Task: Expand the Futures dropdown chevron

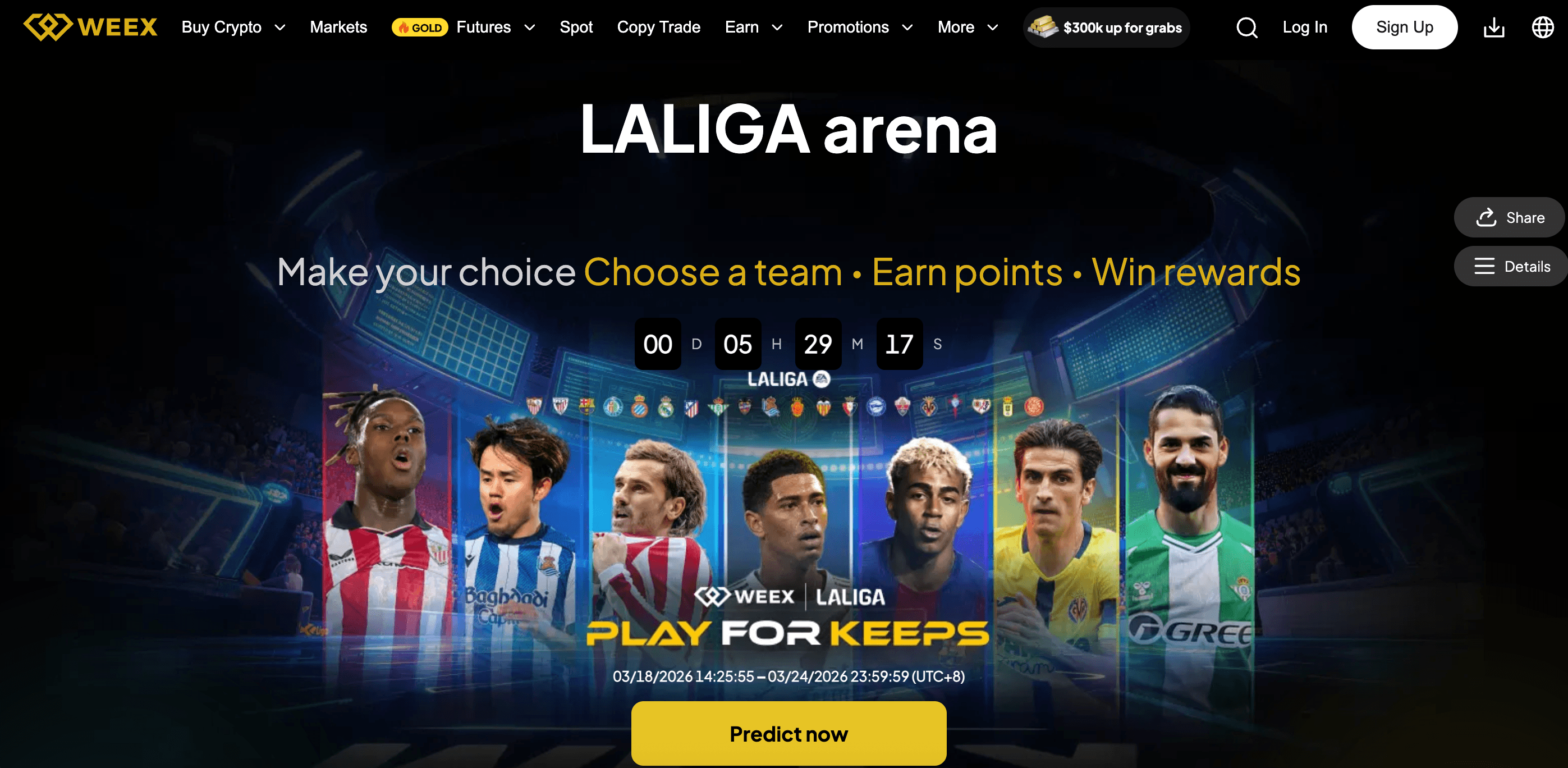Action: coord(530,28)
